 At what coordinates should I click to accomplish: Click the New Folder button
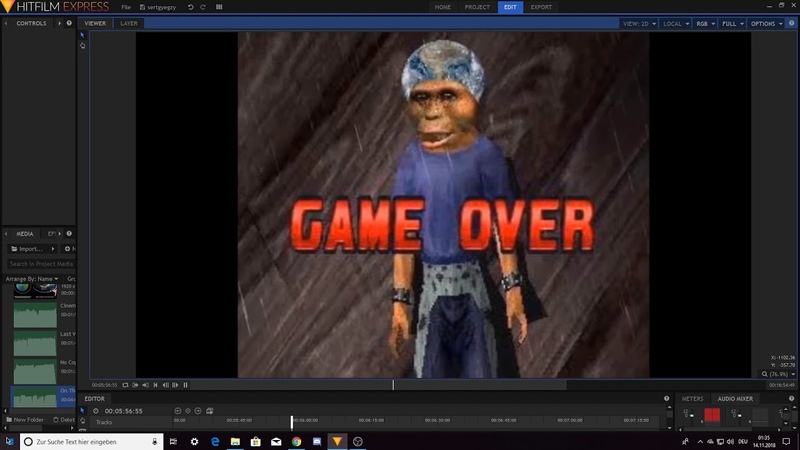tap(25, 419)
